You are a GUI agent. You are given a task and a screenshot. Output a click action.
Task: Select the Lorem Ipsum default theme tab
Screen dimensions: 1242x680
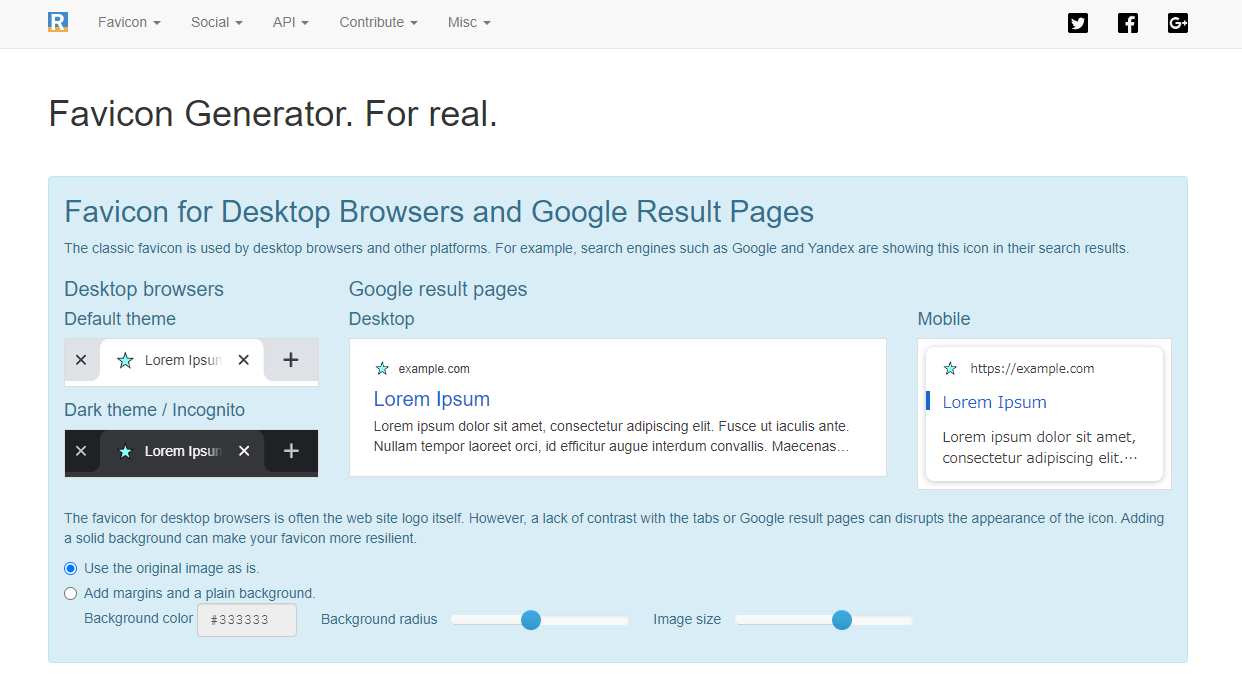click(x=182, y=360)
